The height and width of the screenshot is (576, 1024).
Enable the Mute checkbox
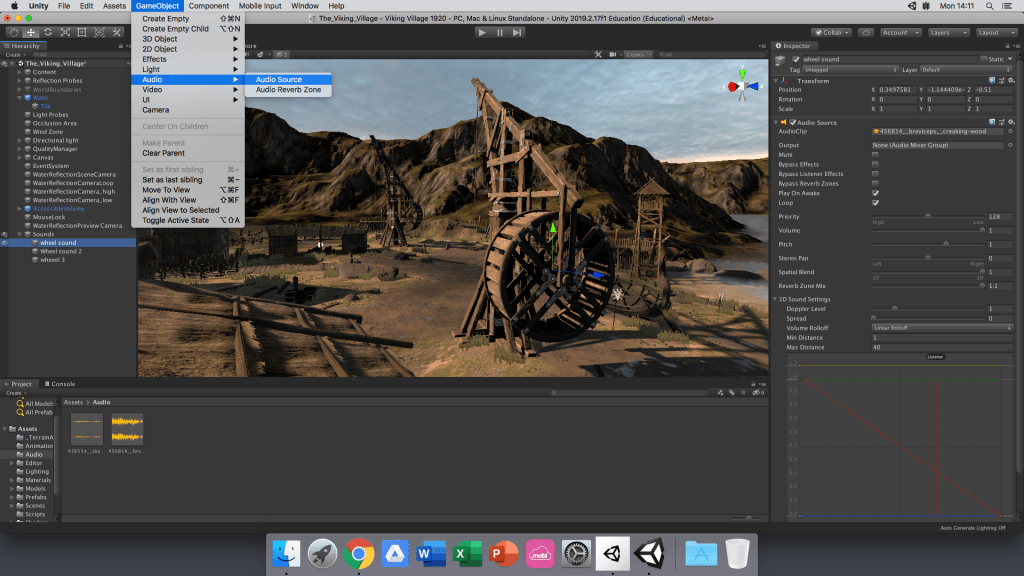876,155
